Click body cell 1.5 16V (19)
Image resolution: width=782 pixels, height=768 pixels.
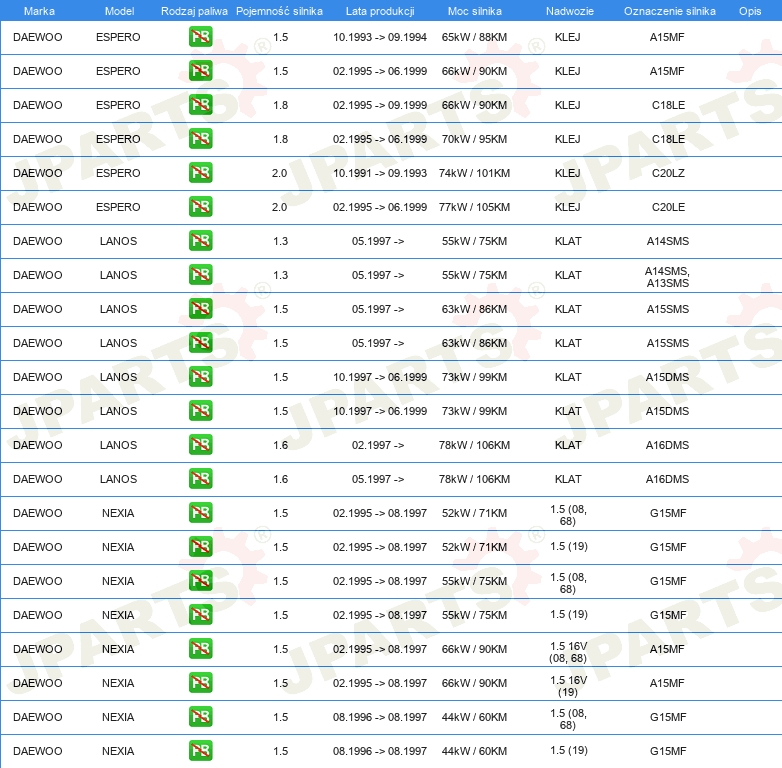pyautogui.click(x=568, y=686)
